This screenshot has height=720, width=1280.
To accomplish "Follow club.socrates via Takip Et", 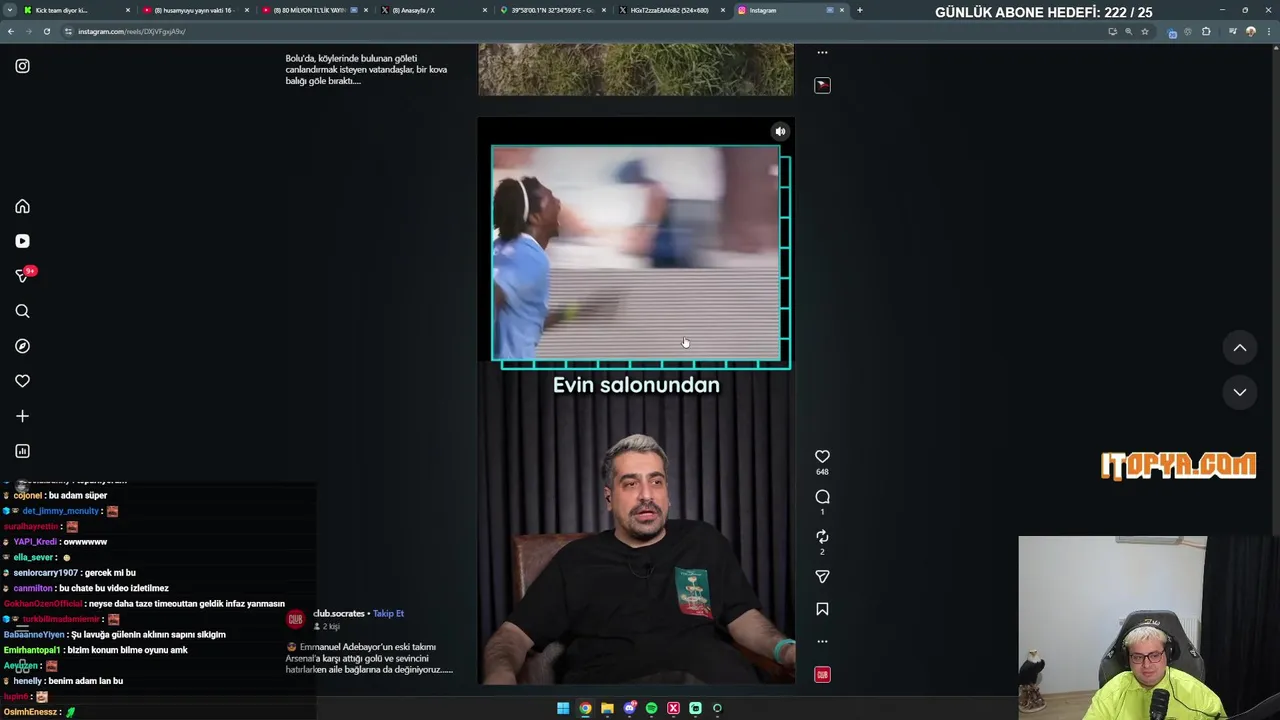I will (x=388, y=613).
